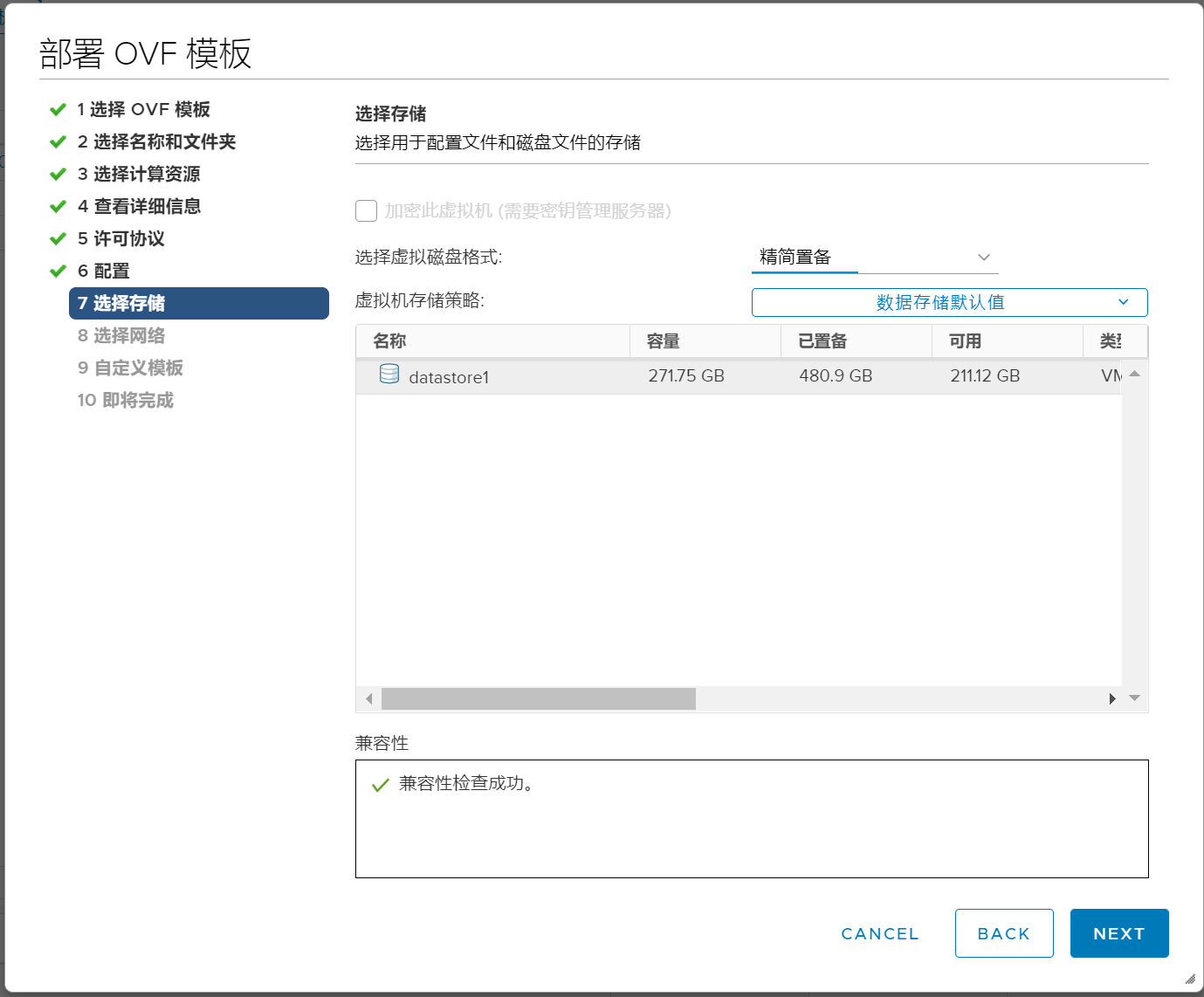Sort by the 容量 column header
The height and width of the screenshot is (997, 1204).
click(x=664, y=341)
